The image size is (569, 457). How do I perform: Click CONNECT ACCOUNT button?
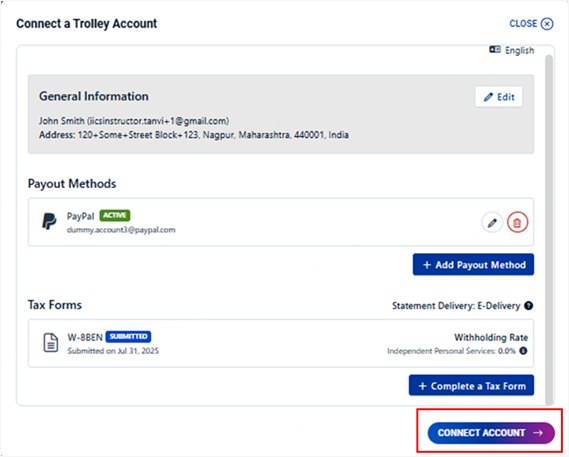pos(491,433)
